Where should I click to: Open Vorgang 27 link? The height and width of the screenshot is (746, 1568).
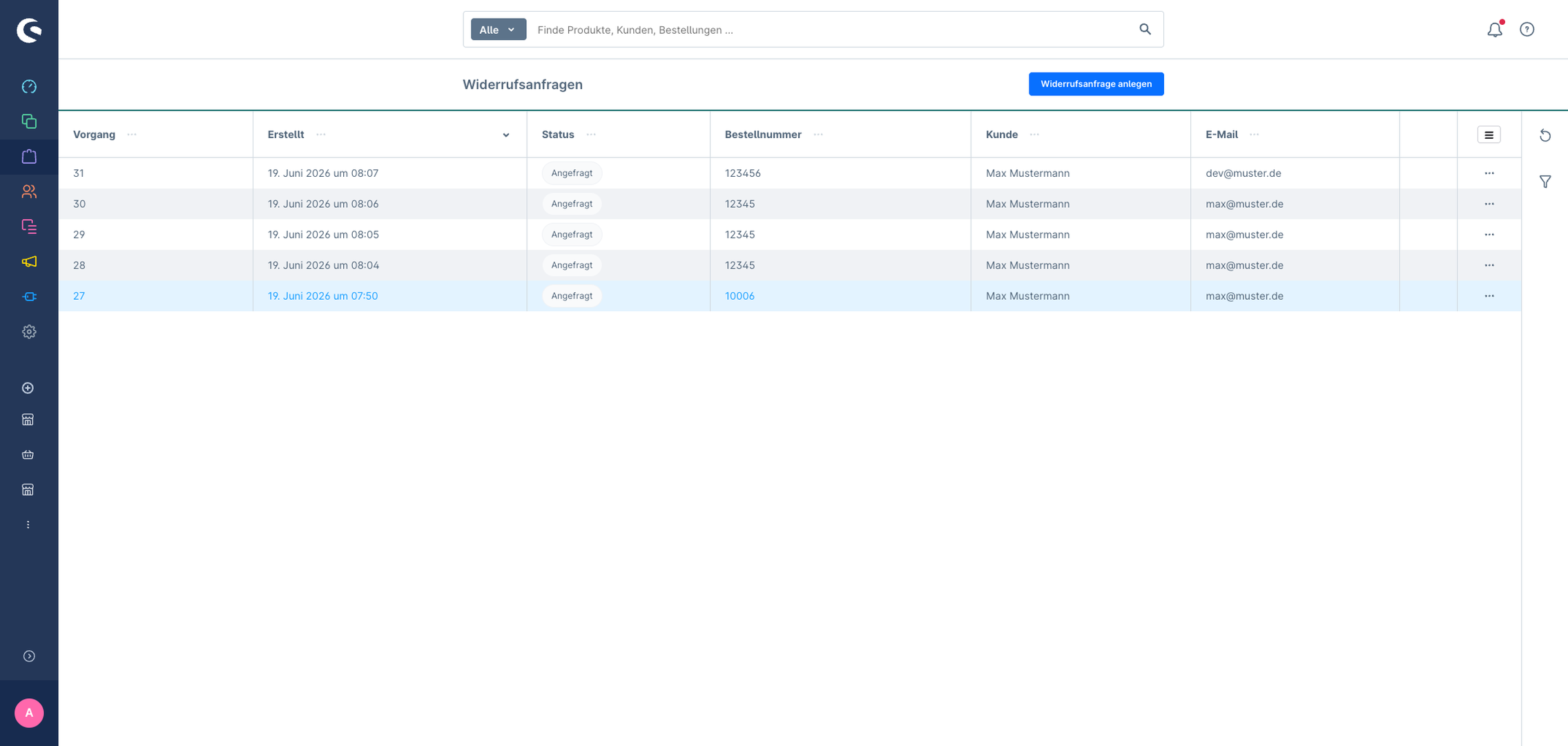[79, 296]
